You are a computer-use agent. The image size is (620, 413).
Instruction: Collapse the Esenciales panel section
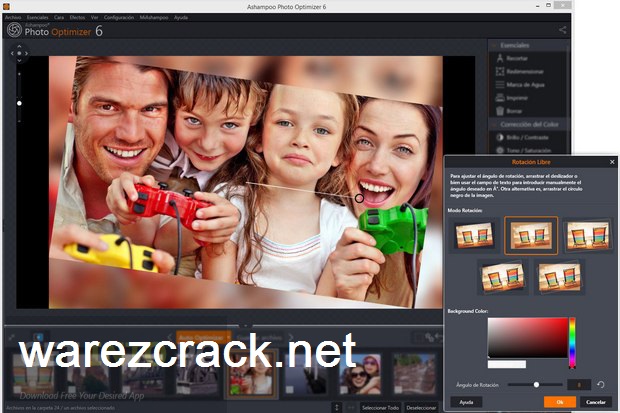point(493,45)
